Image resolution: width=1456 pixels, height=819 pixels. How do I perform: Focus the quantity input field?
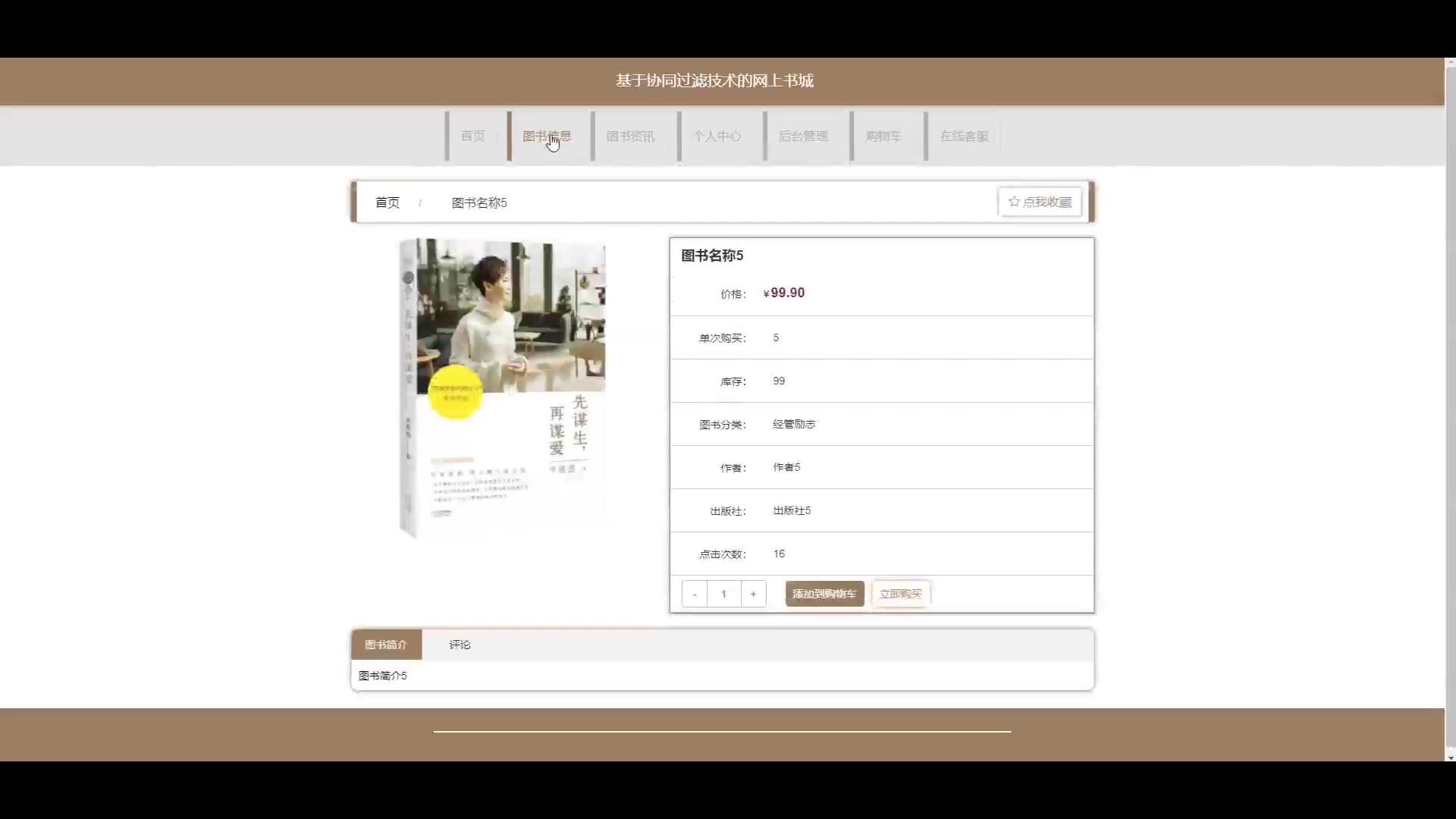point(723,594)
